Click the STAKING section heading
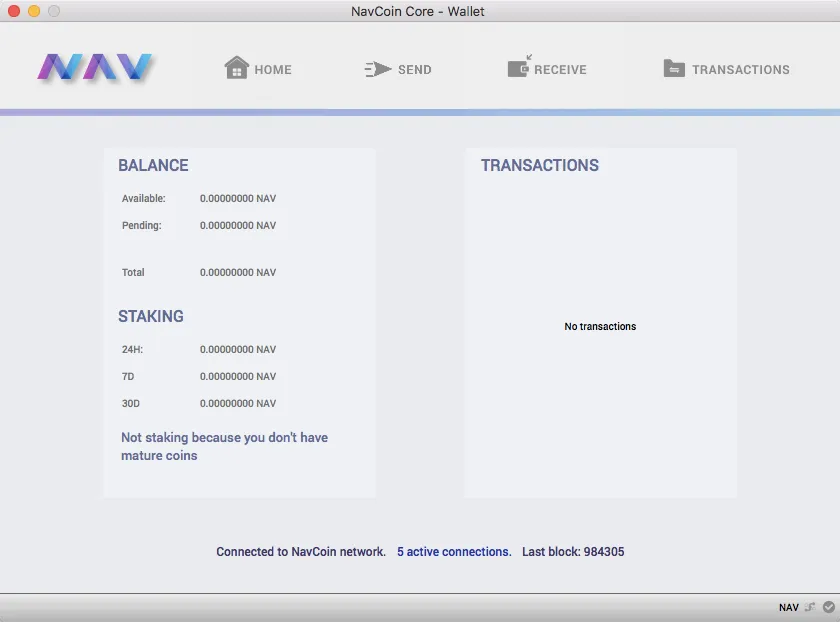 (151, 316)
